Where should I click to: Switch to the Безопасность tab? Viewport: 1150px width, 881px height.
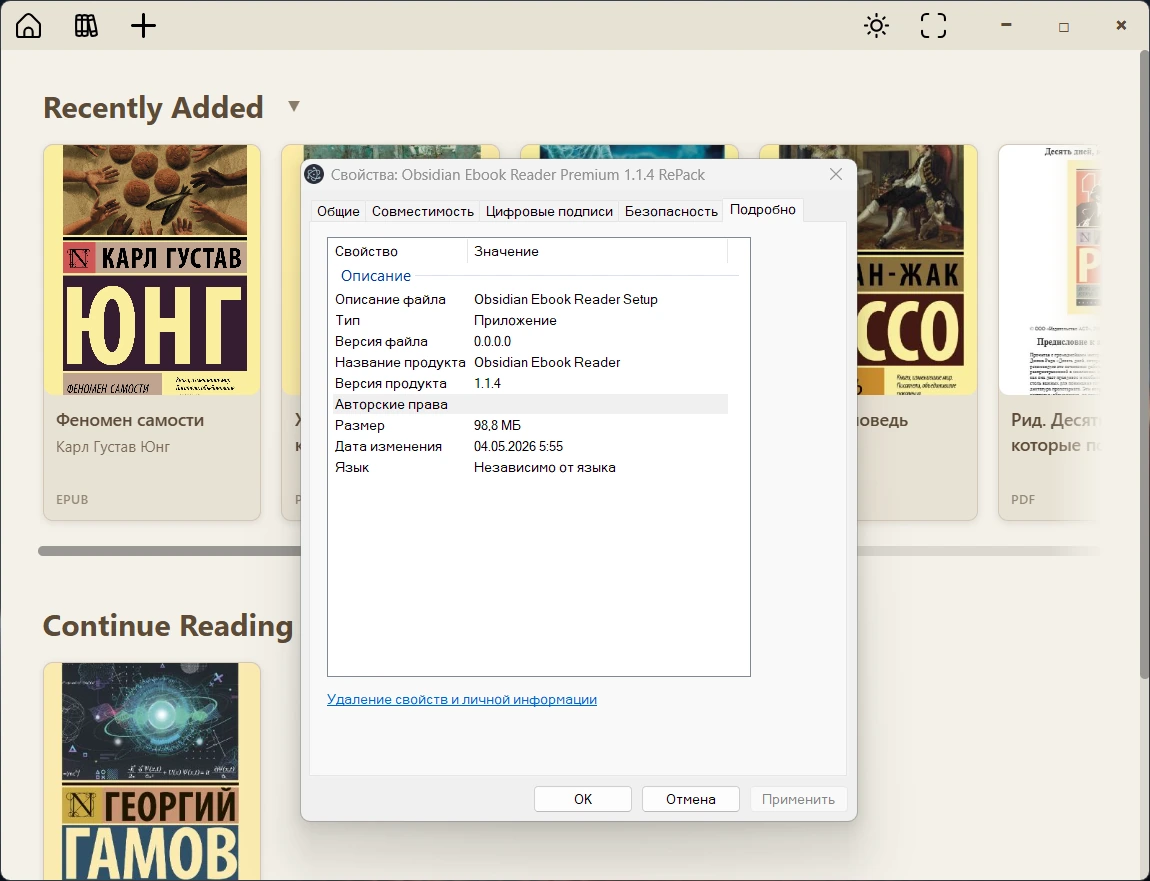point(671,211)
